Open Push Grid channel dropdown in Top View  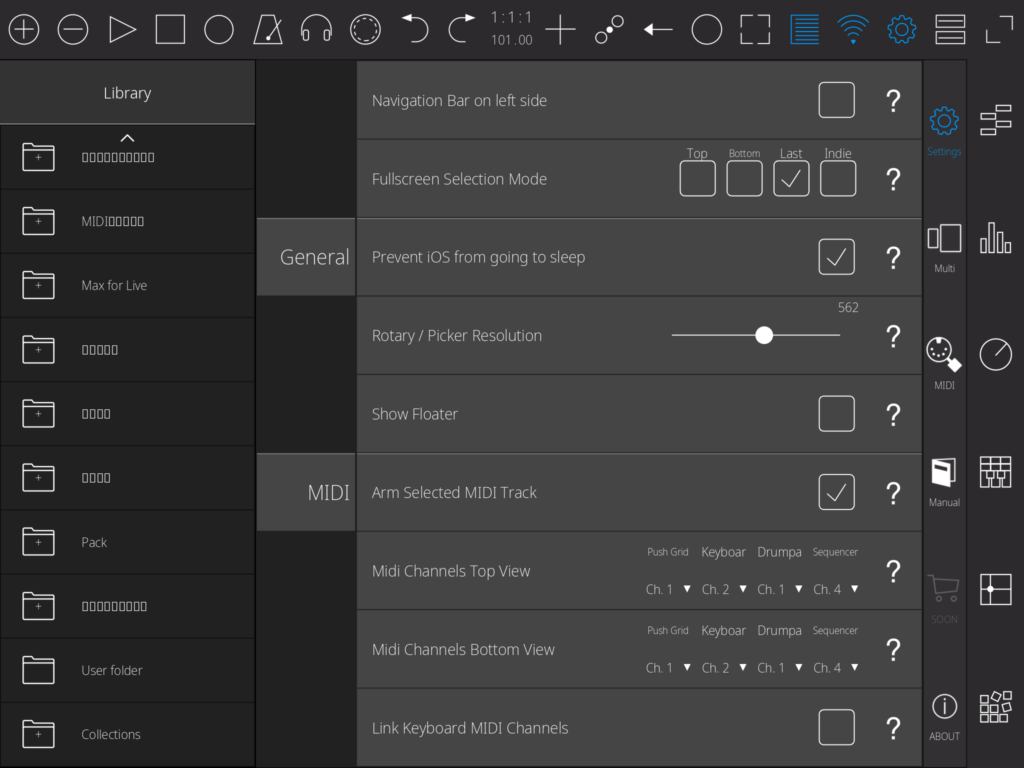coord(668,589)
